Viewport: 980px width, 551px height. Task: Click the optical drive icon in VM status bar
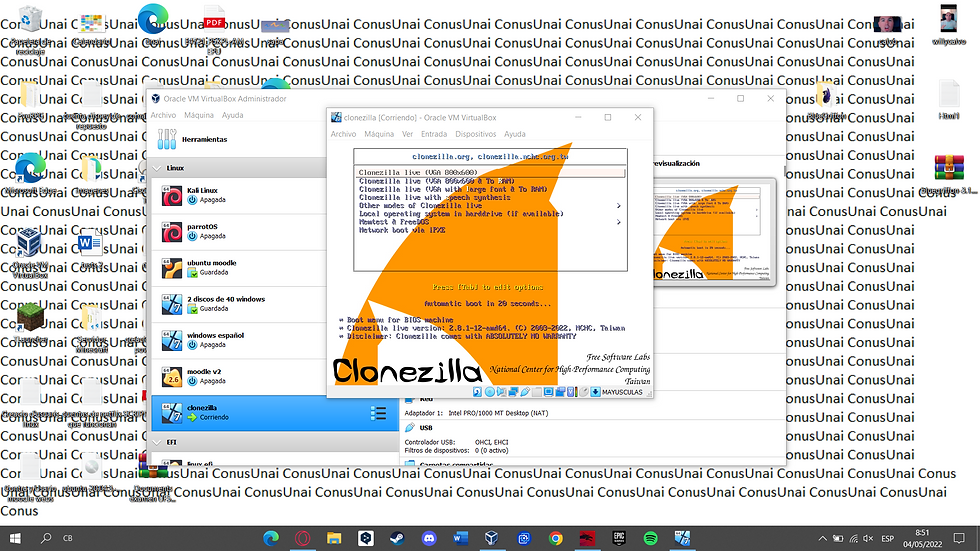coord(489,392)
